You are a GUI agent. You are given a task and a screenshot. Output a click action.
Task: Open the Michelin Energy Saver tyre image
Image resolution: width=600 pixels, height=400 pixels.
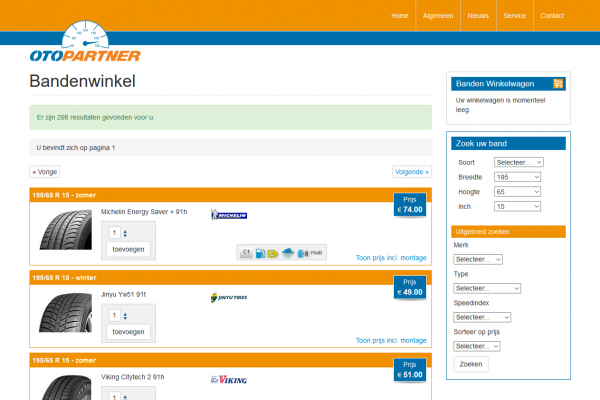click(65, 230)
